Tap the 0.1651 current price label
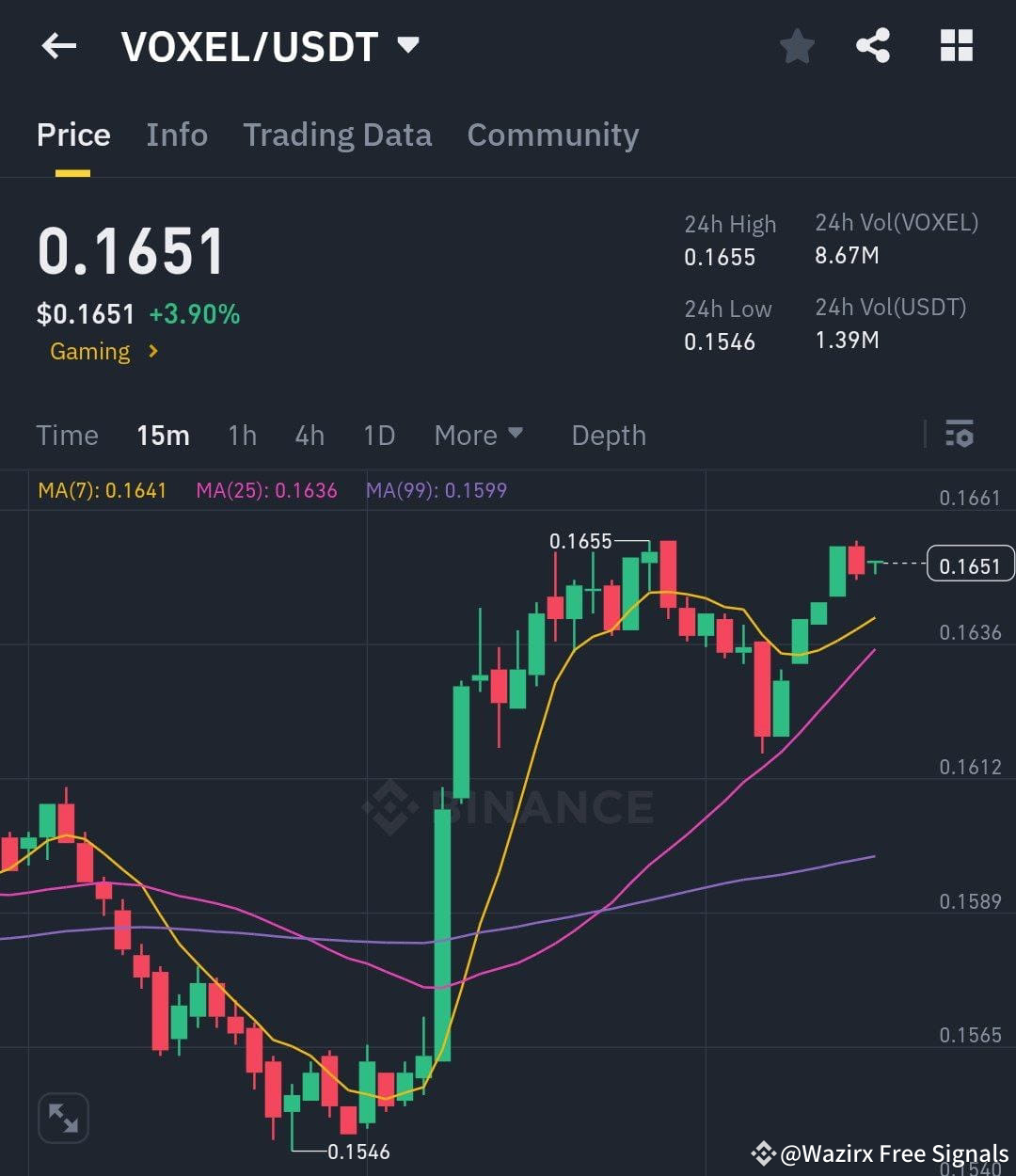1016x1176 pixels. pyautogui.click(x=970, y=563)
